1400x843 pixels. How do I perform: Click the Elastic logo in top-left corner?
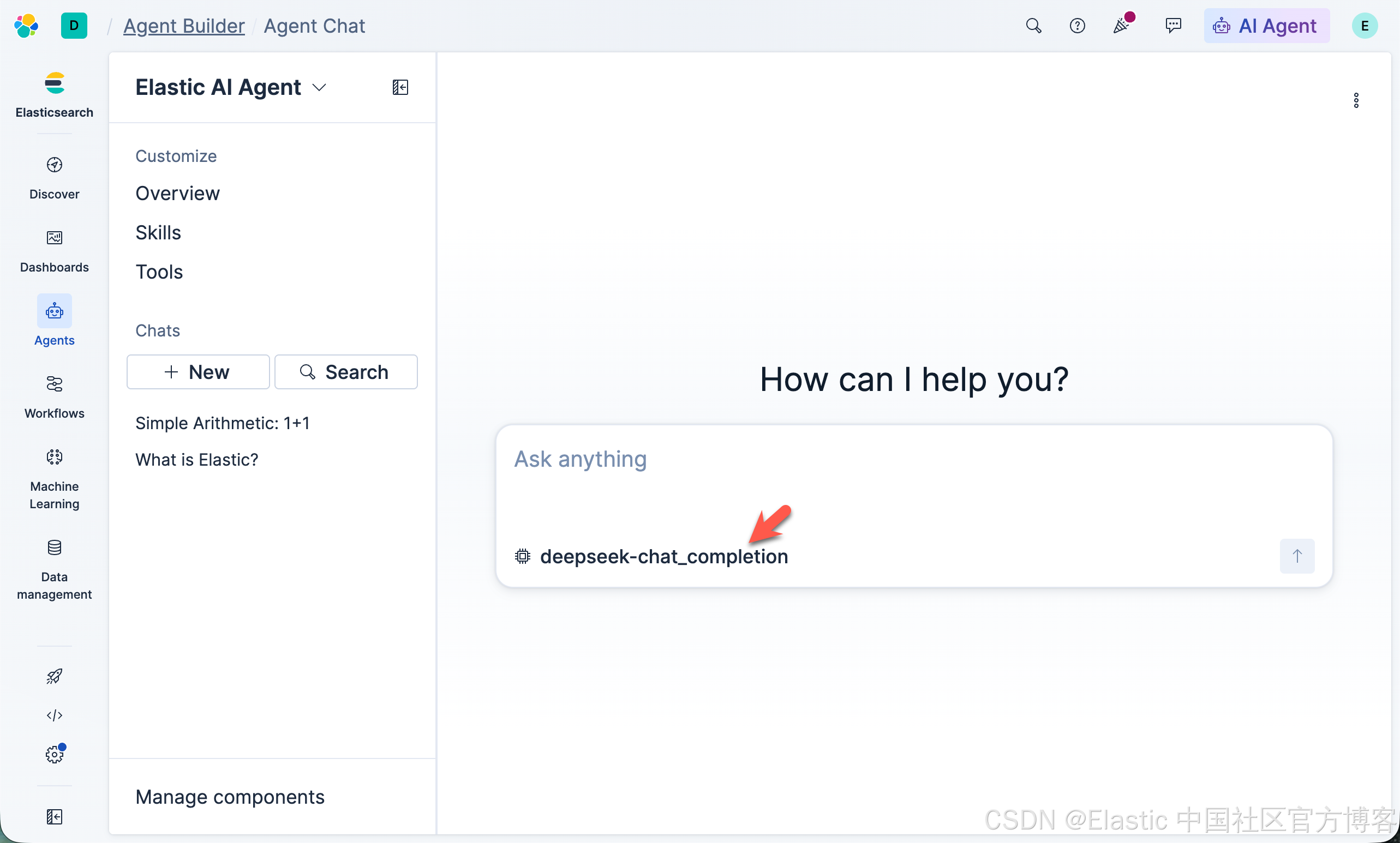pyautogui.click(x=26, y=26)
